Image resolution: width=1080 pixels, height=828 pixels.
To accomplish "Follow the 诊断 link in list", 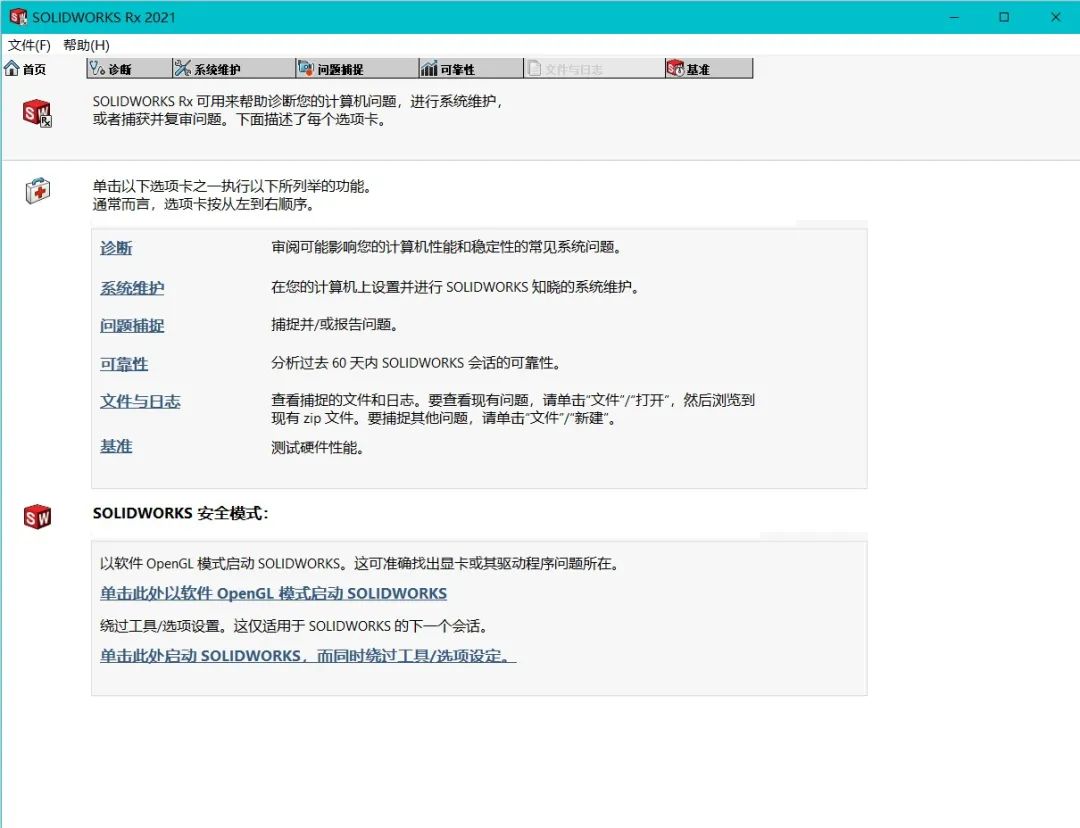I will click(116, 248).
